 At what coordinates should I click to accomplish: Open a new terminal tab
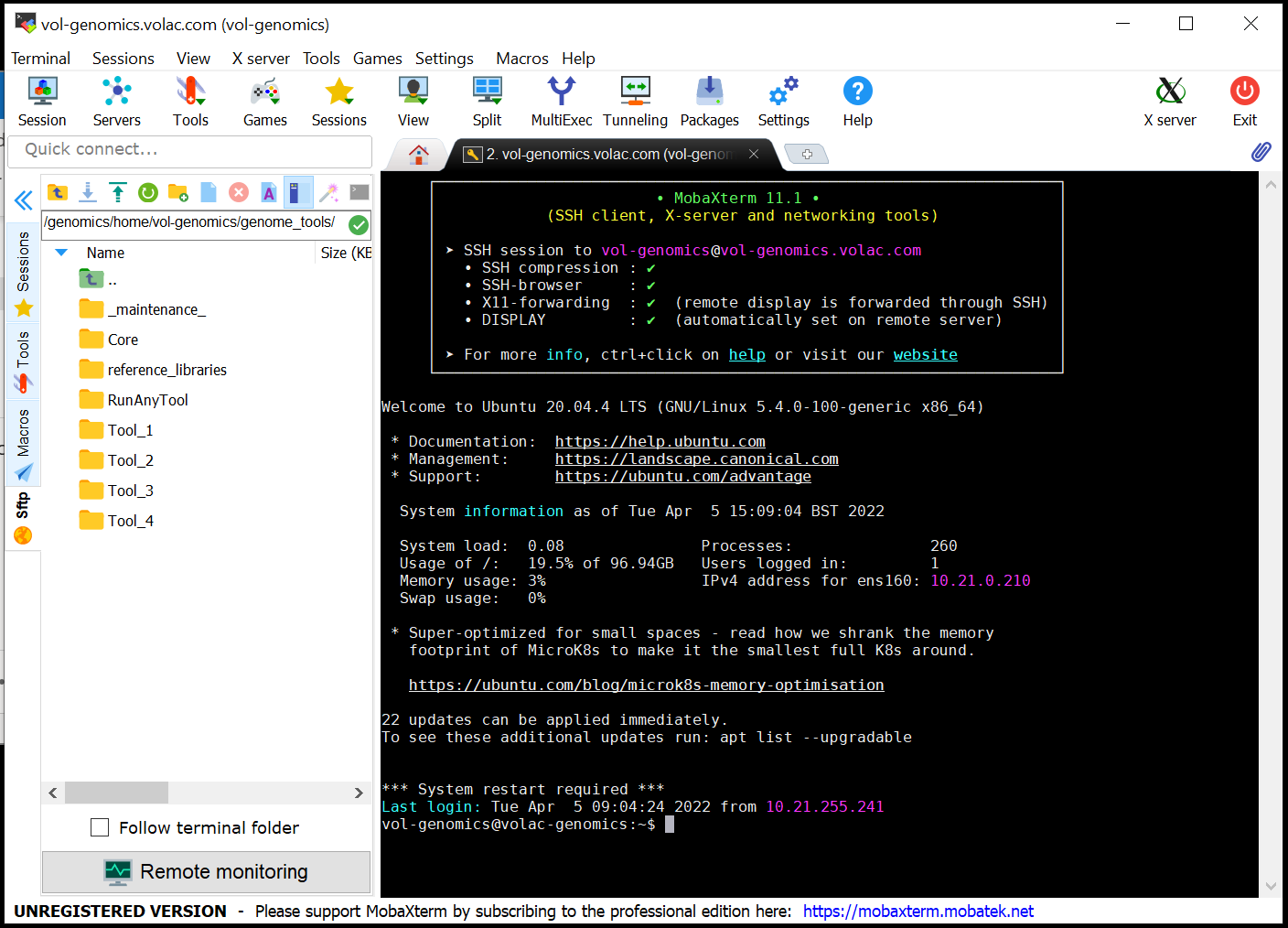807,154
